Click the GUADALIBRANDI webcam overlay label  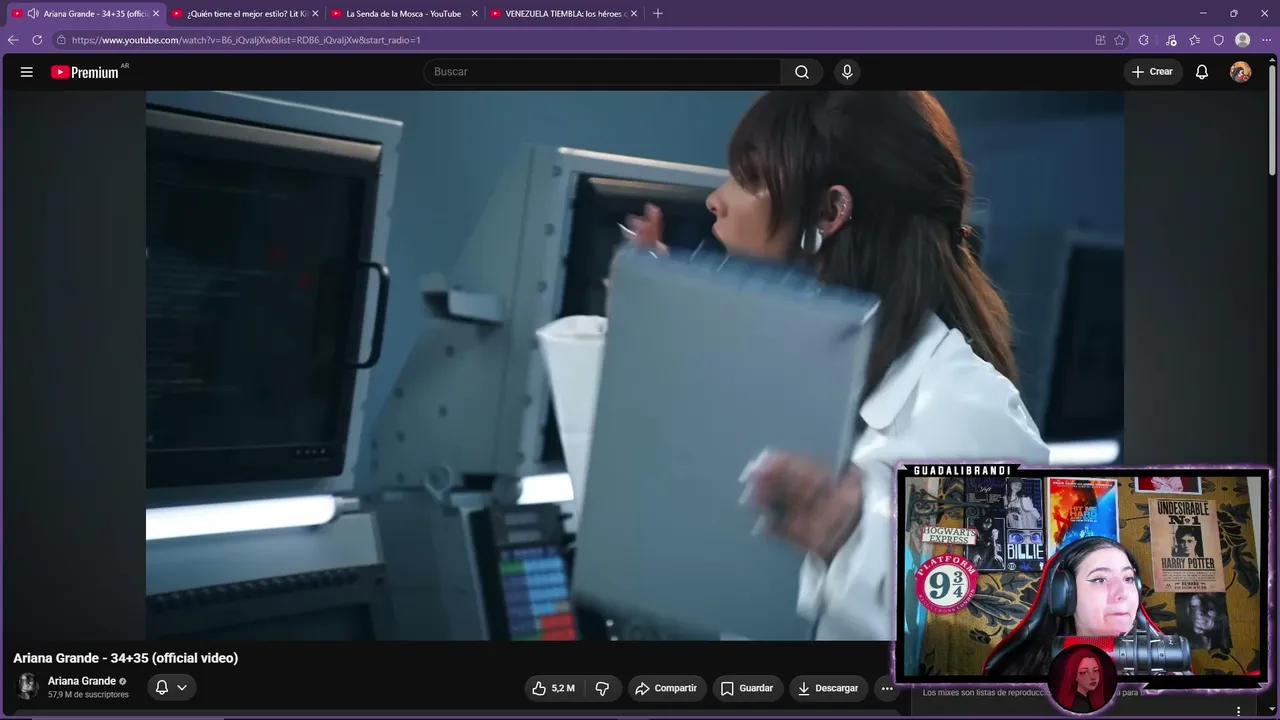pos(962,471)
